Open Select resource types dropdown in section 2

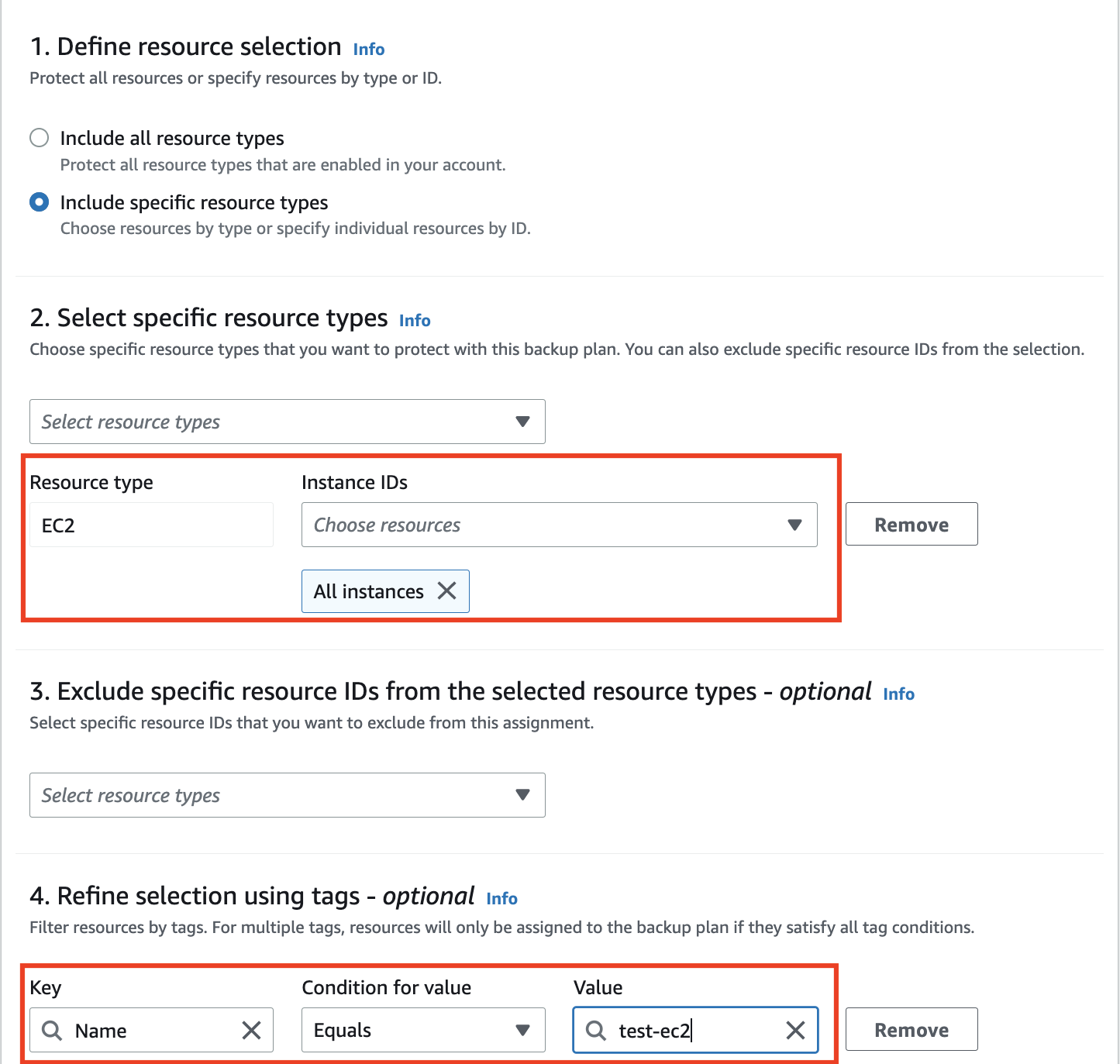[288, 422]
